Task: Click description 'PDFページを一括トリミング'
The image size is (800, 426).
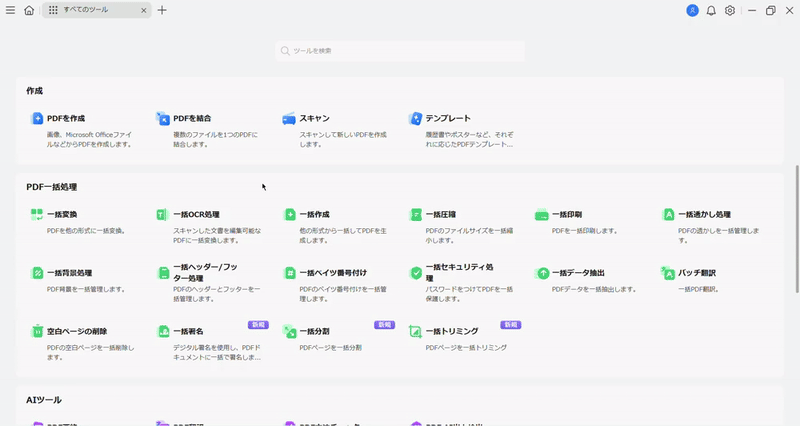Action: pyautogui.click(x=466, y=348)
